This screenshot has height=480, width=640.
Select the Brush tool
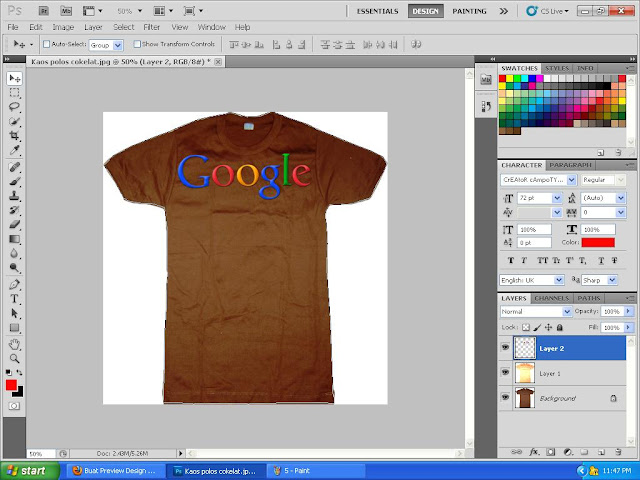(x=14, y=181)
